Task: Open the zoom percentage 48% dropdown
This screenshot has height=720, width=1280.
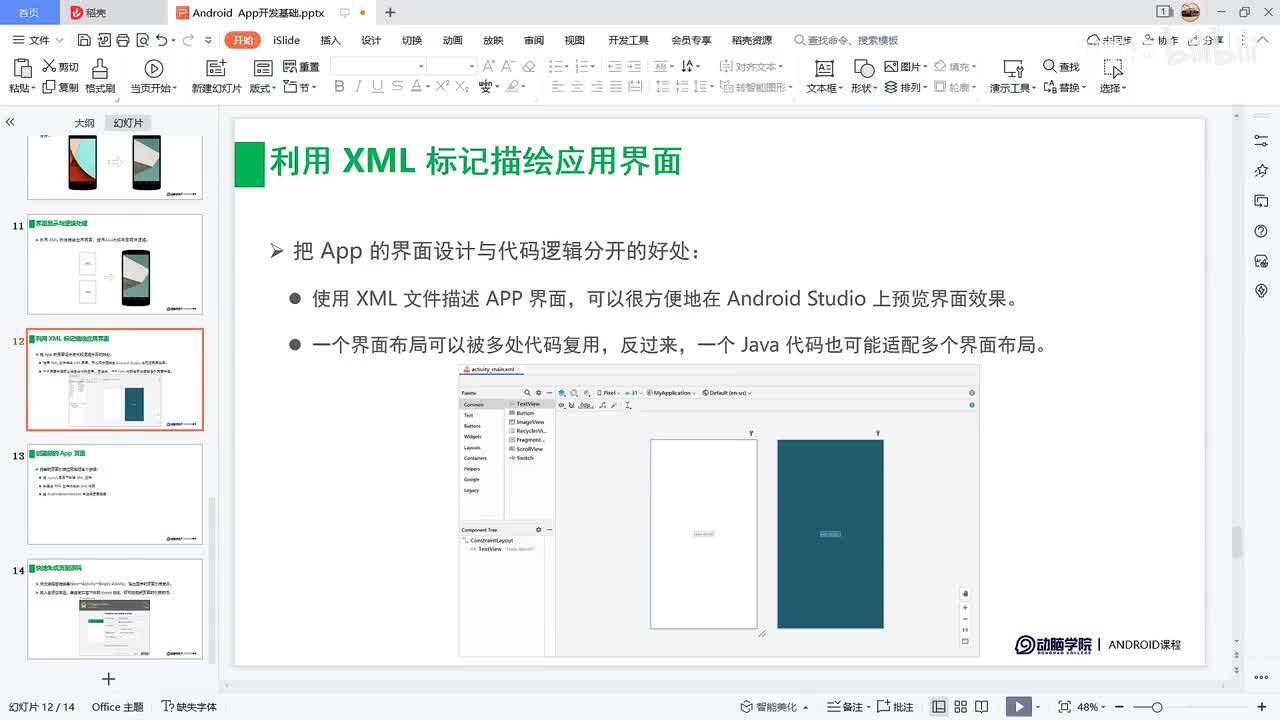Action: 1091,707
